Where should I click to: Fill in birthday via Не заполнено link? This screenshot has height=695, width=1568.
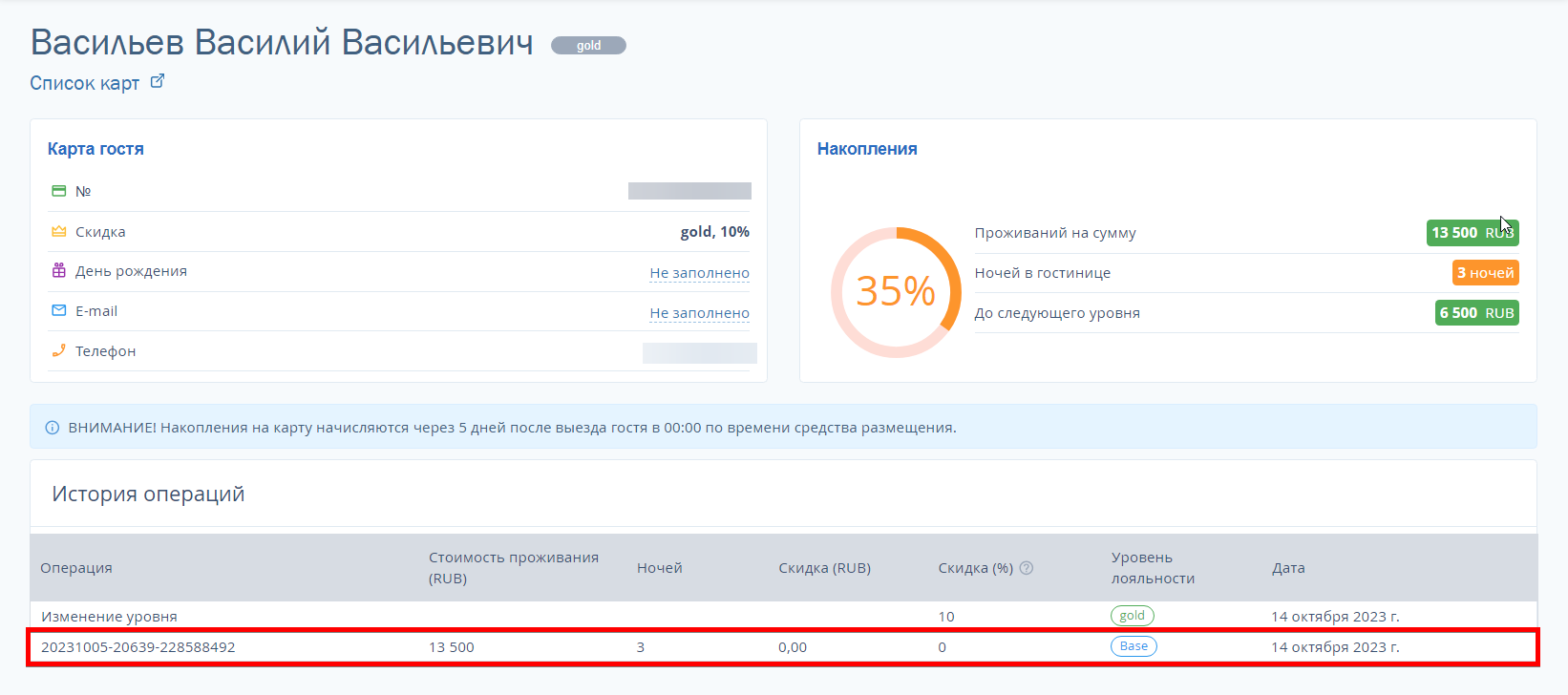click(x=700, y=273)
